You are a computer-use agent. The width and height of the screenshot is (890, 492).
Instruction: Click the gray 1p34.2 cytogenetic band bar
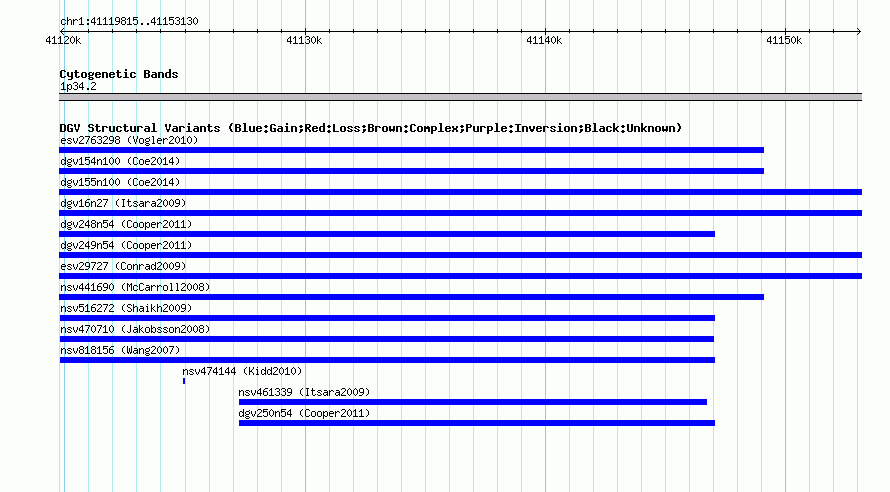click(460, 97)
